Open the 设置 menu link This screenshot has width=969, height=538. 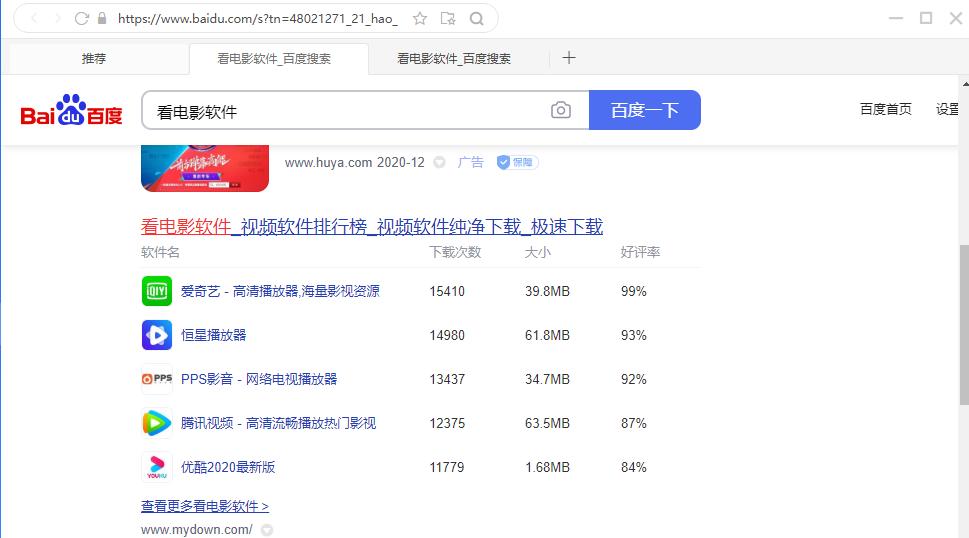[x=947, y=109]
